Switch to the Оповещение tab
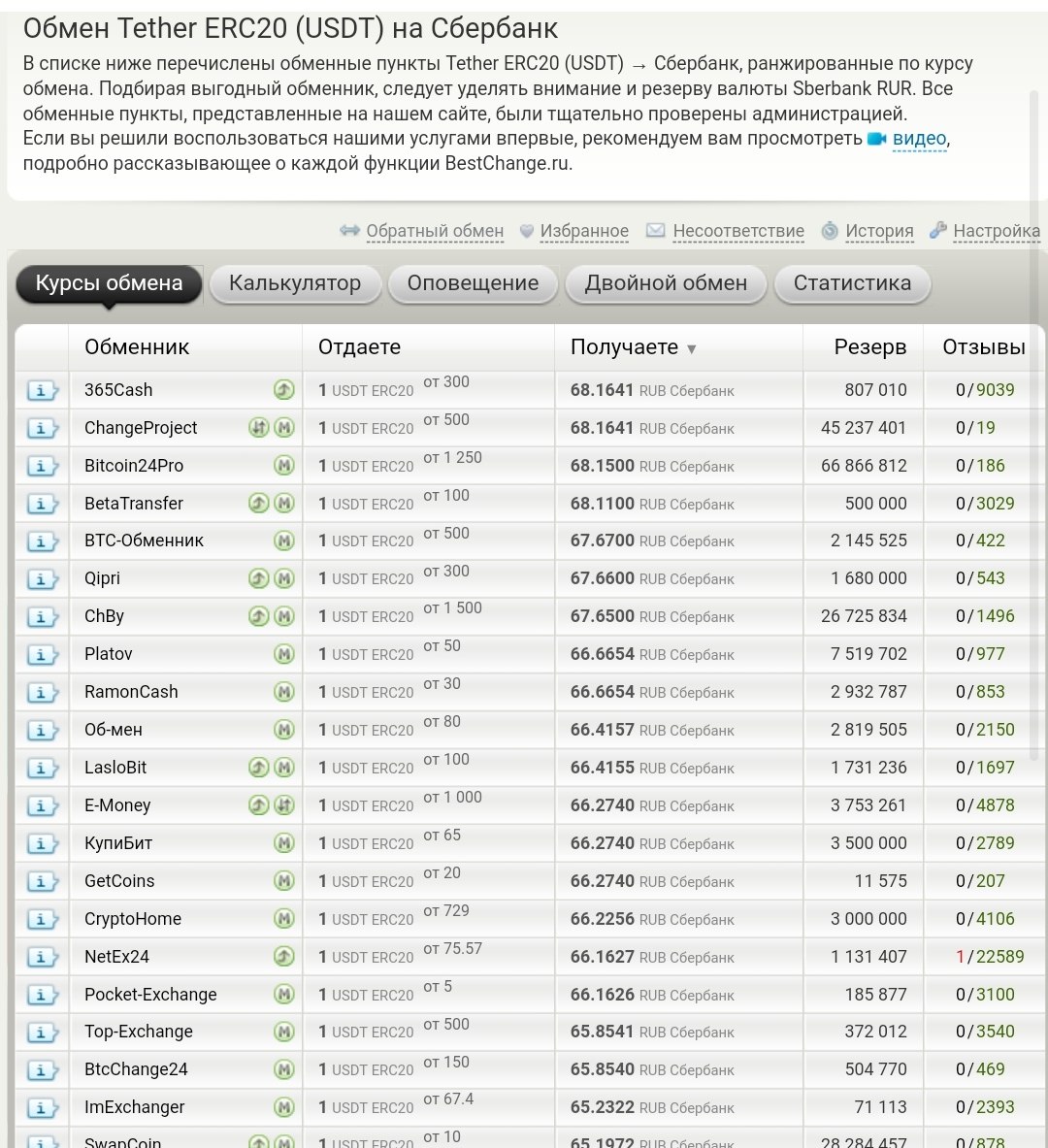Viewport: 1048px width, 1148px height. [x=474, y=283]
